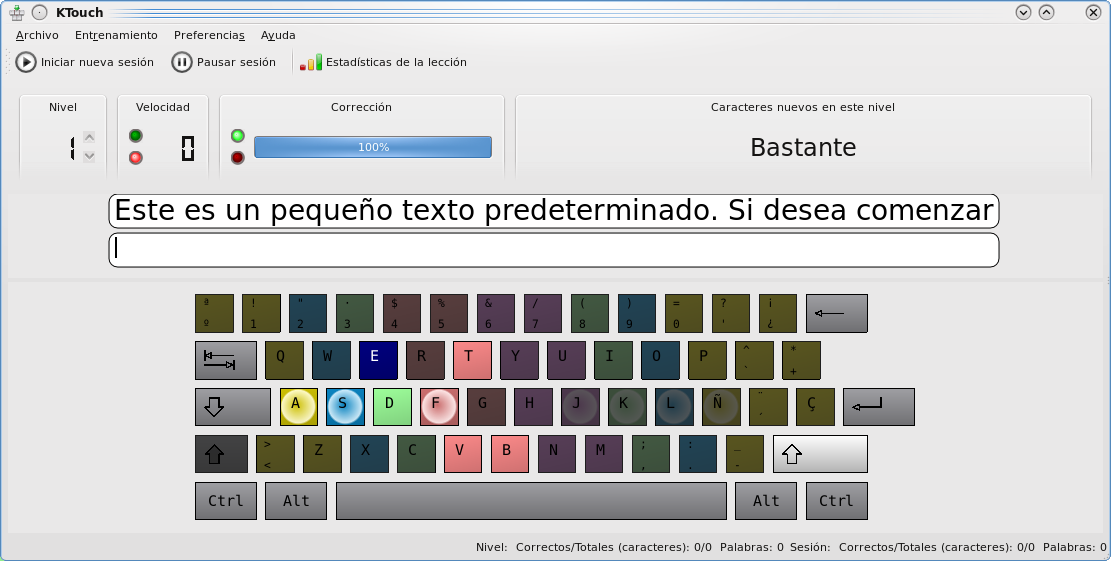
Task: Click the Velocidad speed counter display
Action: [x=188, y=148]
